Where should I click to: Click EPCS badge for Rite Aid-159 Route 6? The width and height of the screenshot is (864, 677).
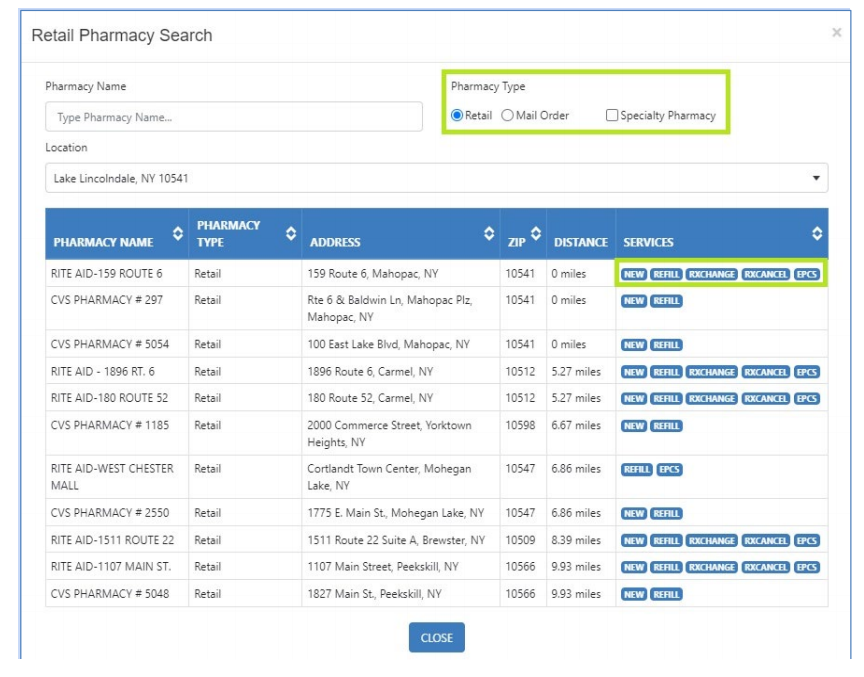(807, 274)
